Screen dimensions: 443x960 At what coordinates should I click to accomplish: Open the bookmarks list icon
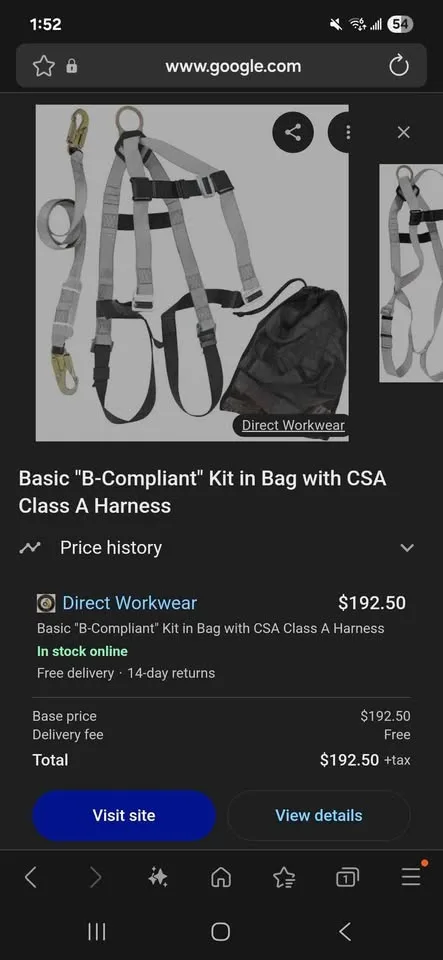pos(284,879)
